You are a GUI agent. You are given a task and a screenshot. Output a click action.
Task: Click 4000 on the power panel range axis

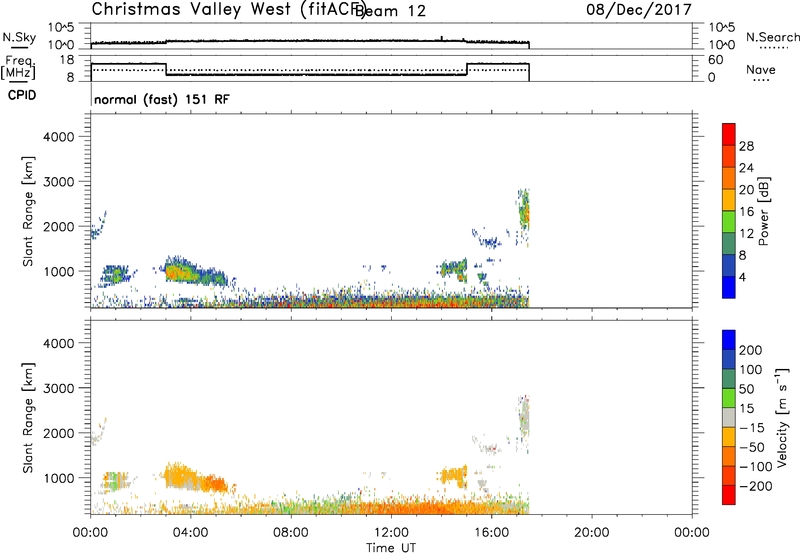[x=59, y=137]
